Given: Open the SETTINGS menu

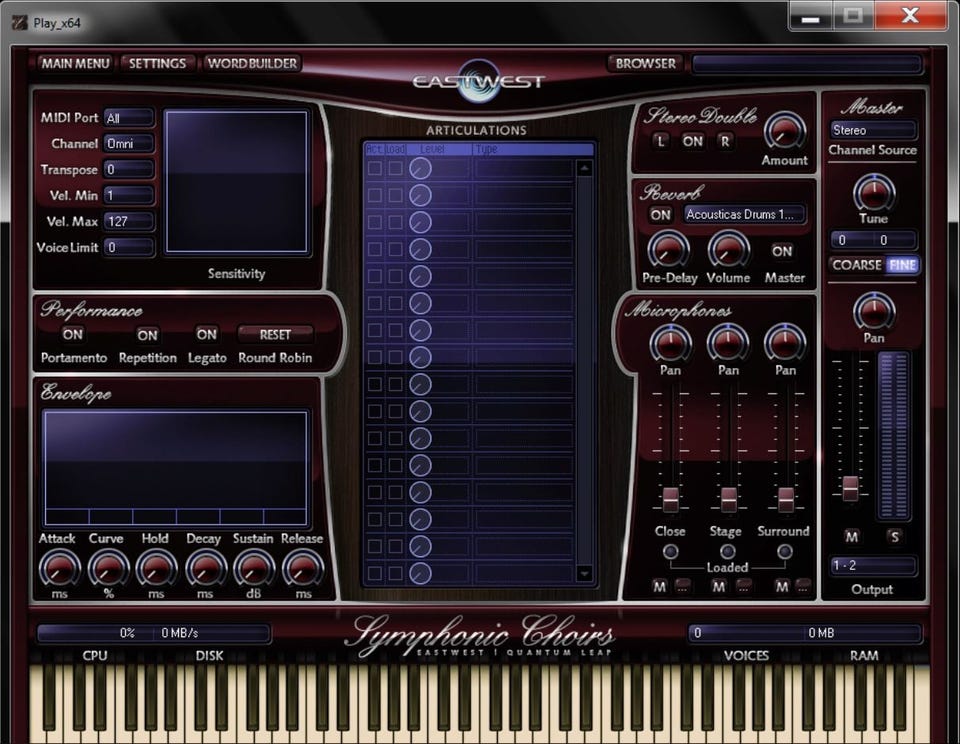Looking at the screenshot, I should point(157,63).
